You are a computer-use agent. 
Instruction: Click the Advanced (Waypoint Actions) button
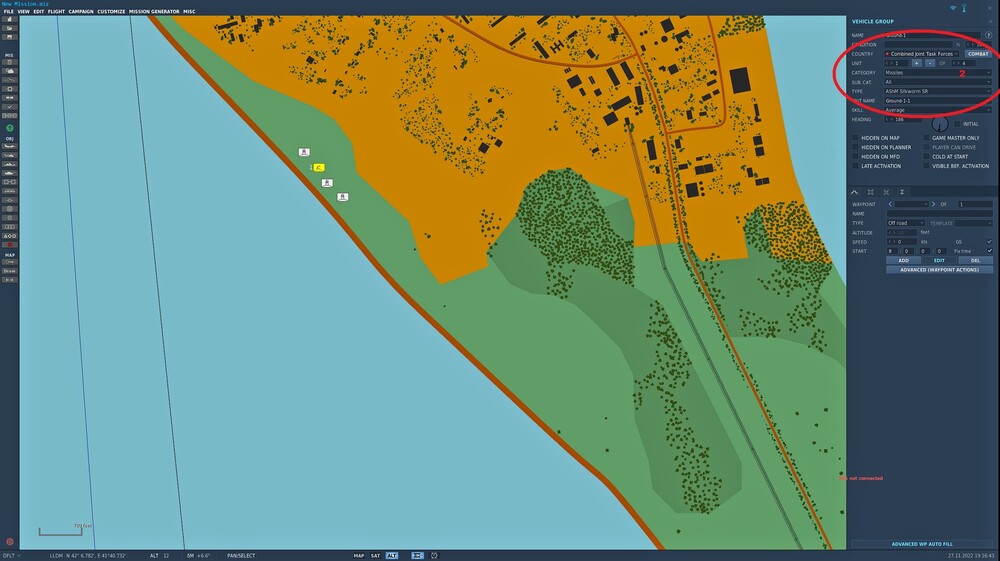[939, 270]
